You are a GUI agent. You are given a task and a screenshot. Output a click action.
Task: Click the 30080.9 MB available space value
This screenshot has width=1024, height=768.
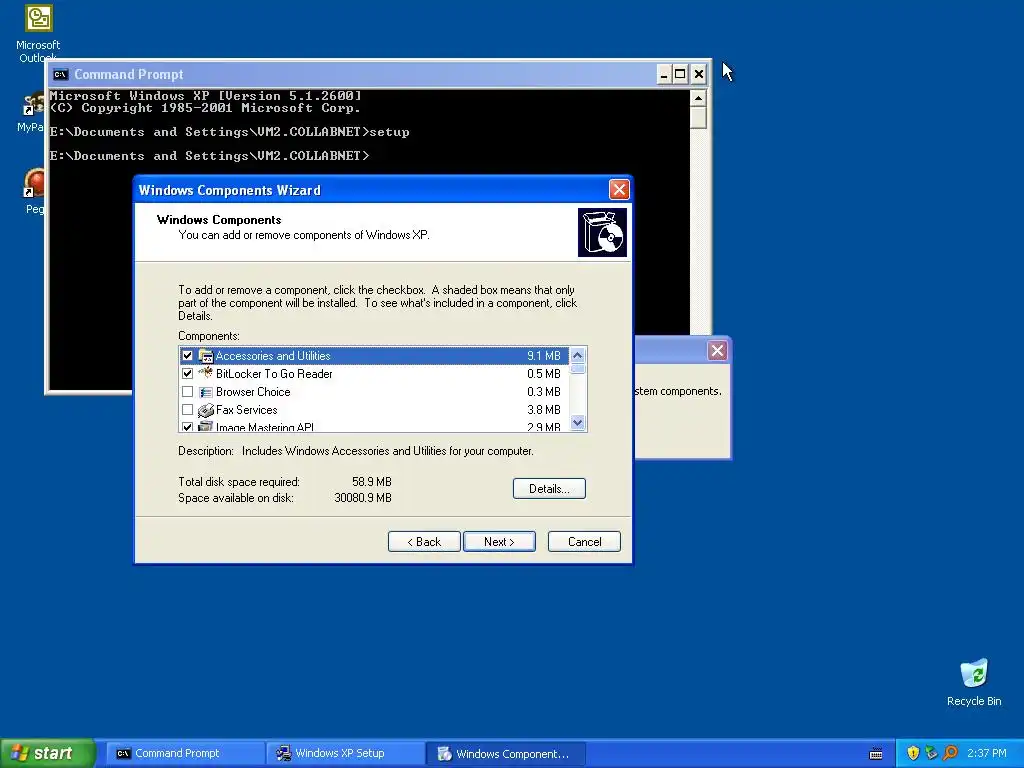pos(363,498)
